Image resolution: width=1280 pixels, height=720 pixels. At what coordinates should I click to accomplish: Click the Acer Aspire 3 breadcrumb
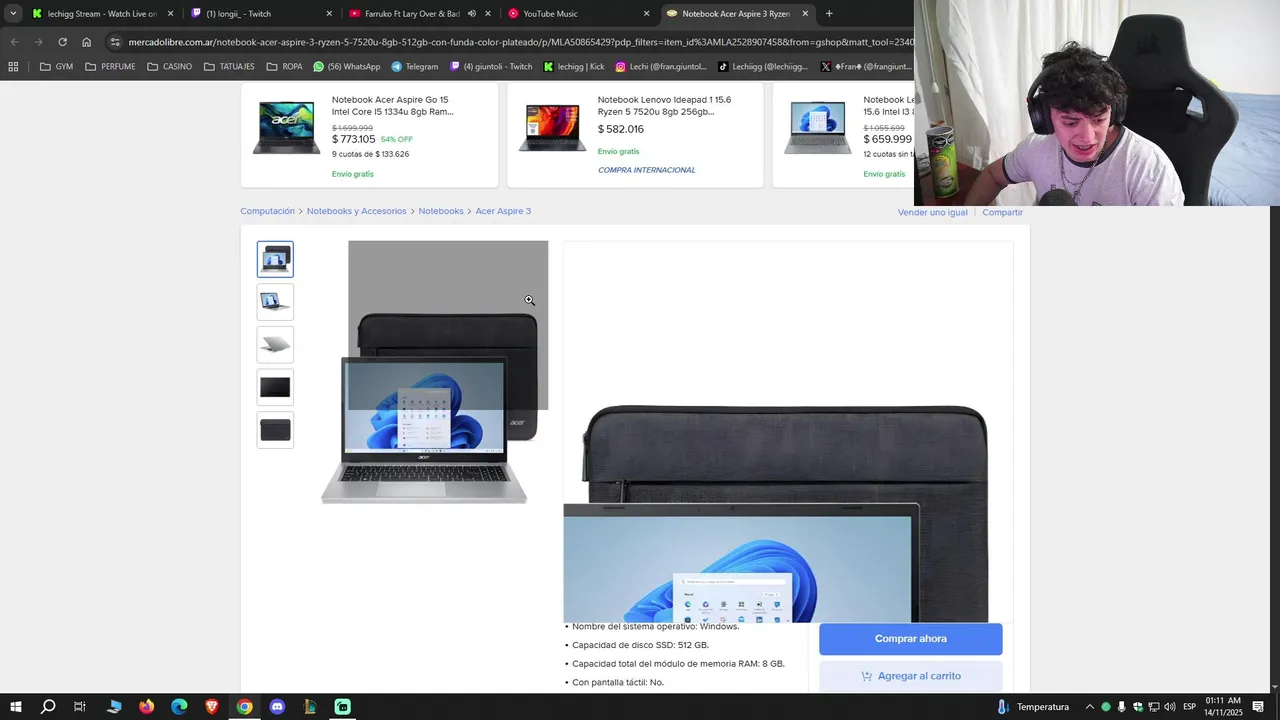[x=503, y=211]
